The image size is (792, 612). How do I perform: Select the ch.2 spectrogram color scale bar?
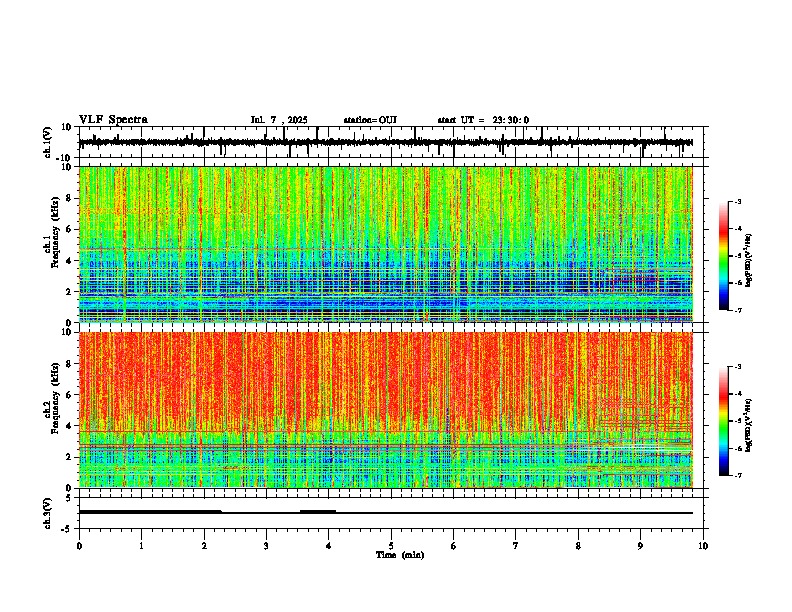724,421
